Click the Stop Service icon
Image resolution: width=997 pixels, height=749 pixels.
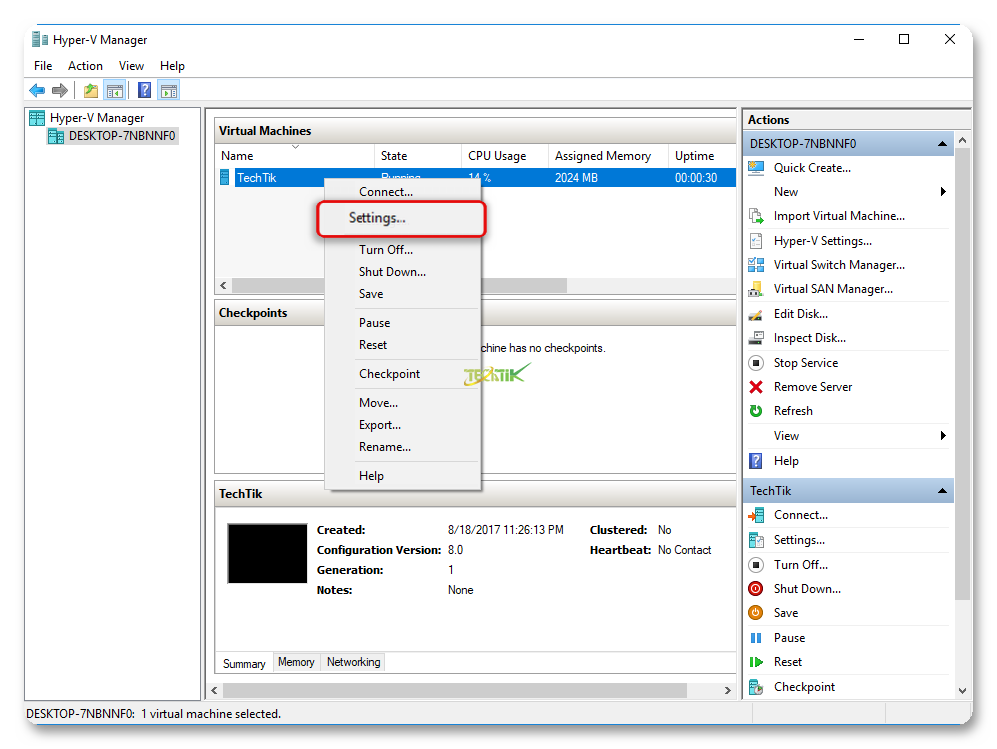click(x=756, y=363)
